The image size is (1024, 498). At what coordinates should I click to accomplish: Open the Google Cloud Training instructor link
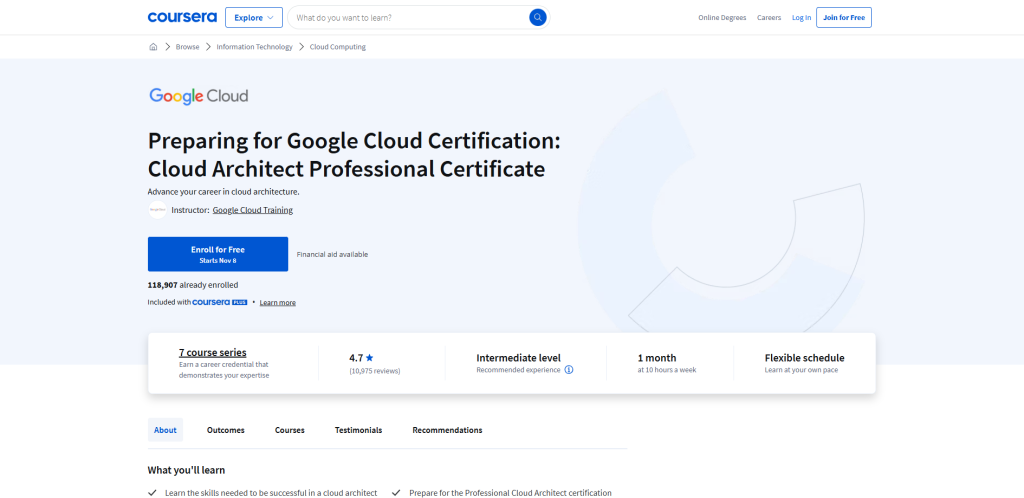point(253,210)
